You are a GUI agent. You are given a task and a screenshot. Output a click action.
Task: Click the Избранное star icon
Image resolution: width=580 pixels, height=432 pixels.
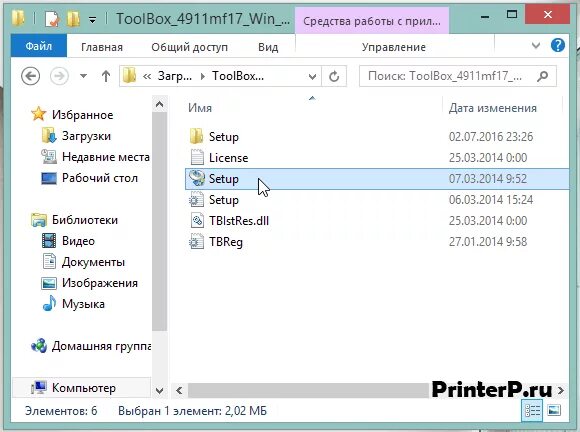point(38,114)
